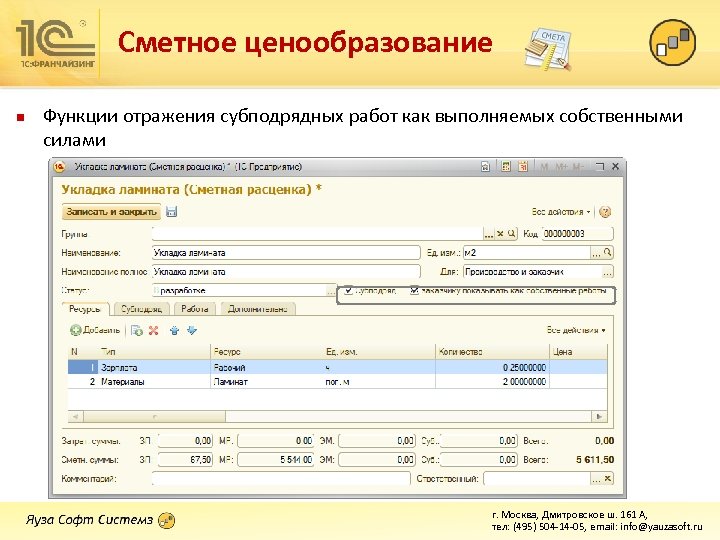Toggle the Субподряд checkbox
The height and width of the screenshot is (540, 720).
[349, 290]
